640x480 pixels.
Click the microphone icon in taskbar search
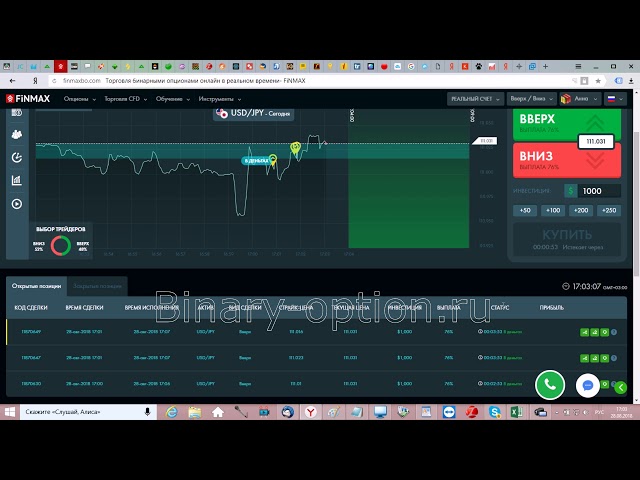click(x=147, y=411)
